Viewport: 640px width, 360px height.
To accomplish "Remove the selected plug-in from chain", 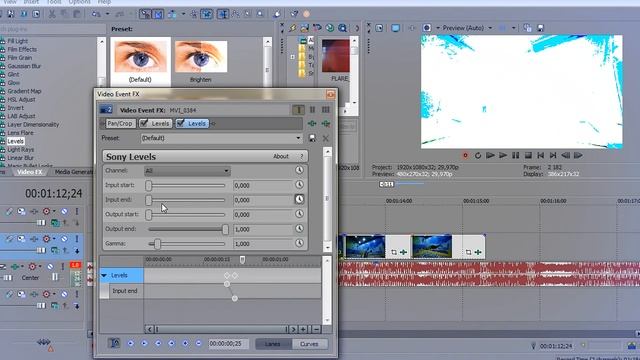I will coord(326,123).
